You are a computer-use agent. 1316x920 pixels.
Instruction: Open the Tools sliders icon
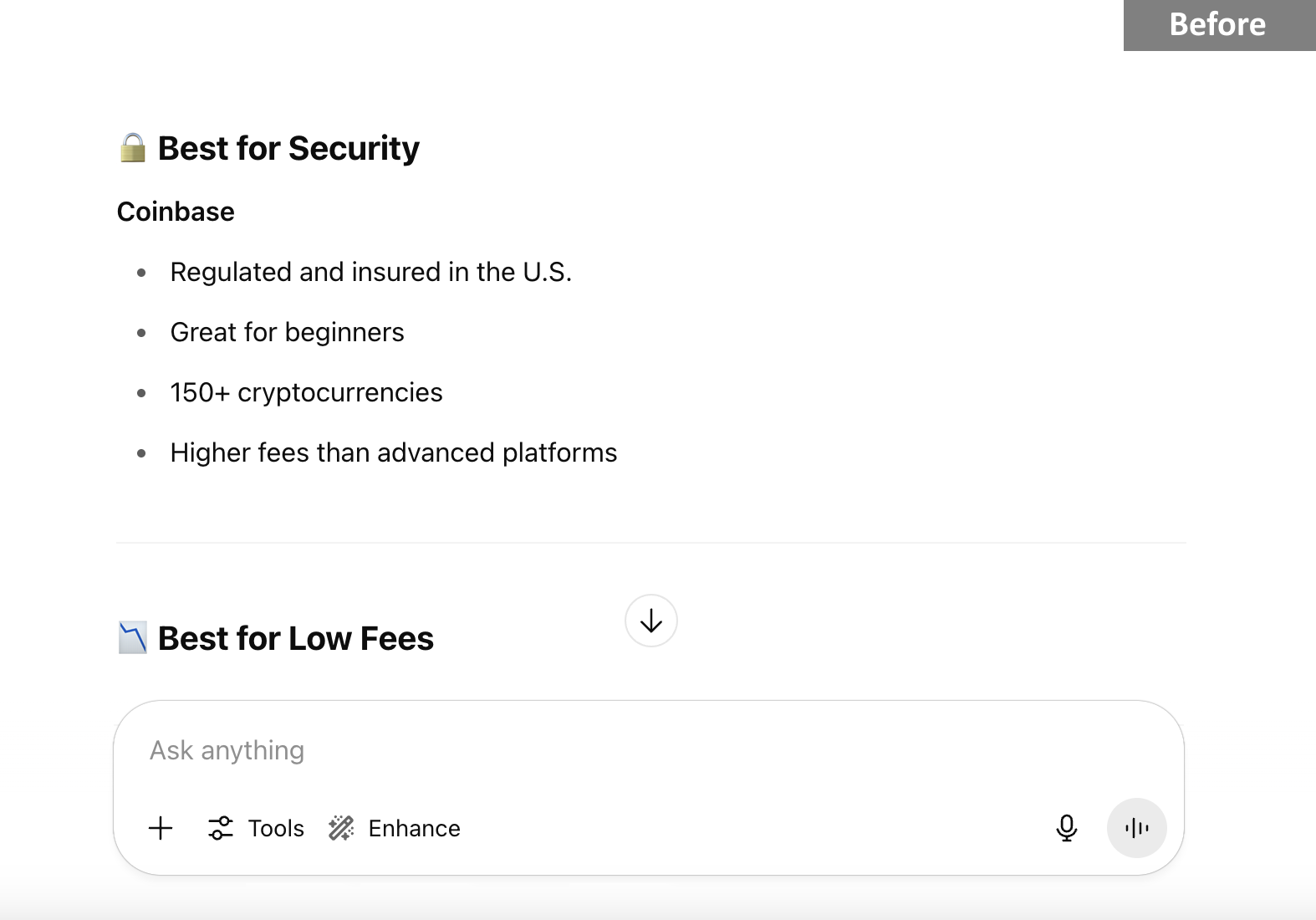pyautogui.click(x=221, y=828)
